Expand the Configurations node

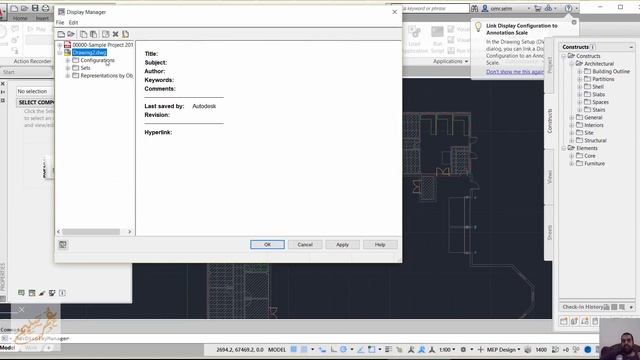point(68,60)
